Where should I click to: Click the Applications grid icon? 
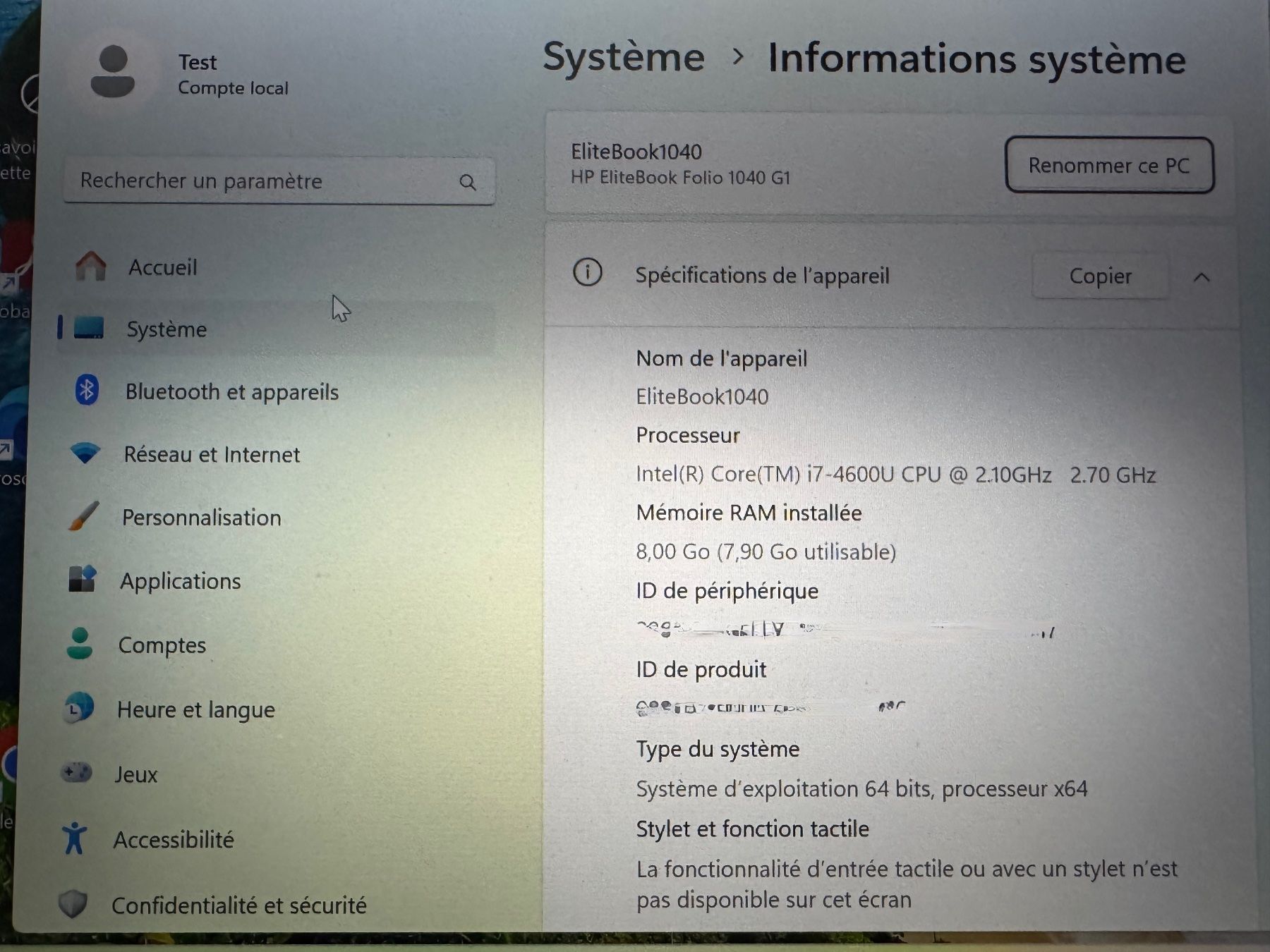click(83, 579)
